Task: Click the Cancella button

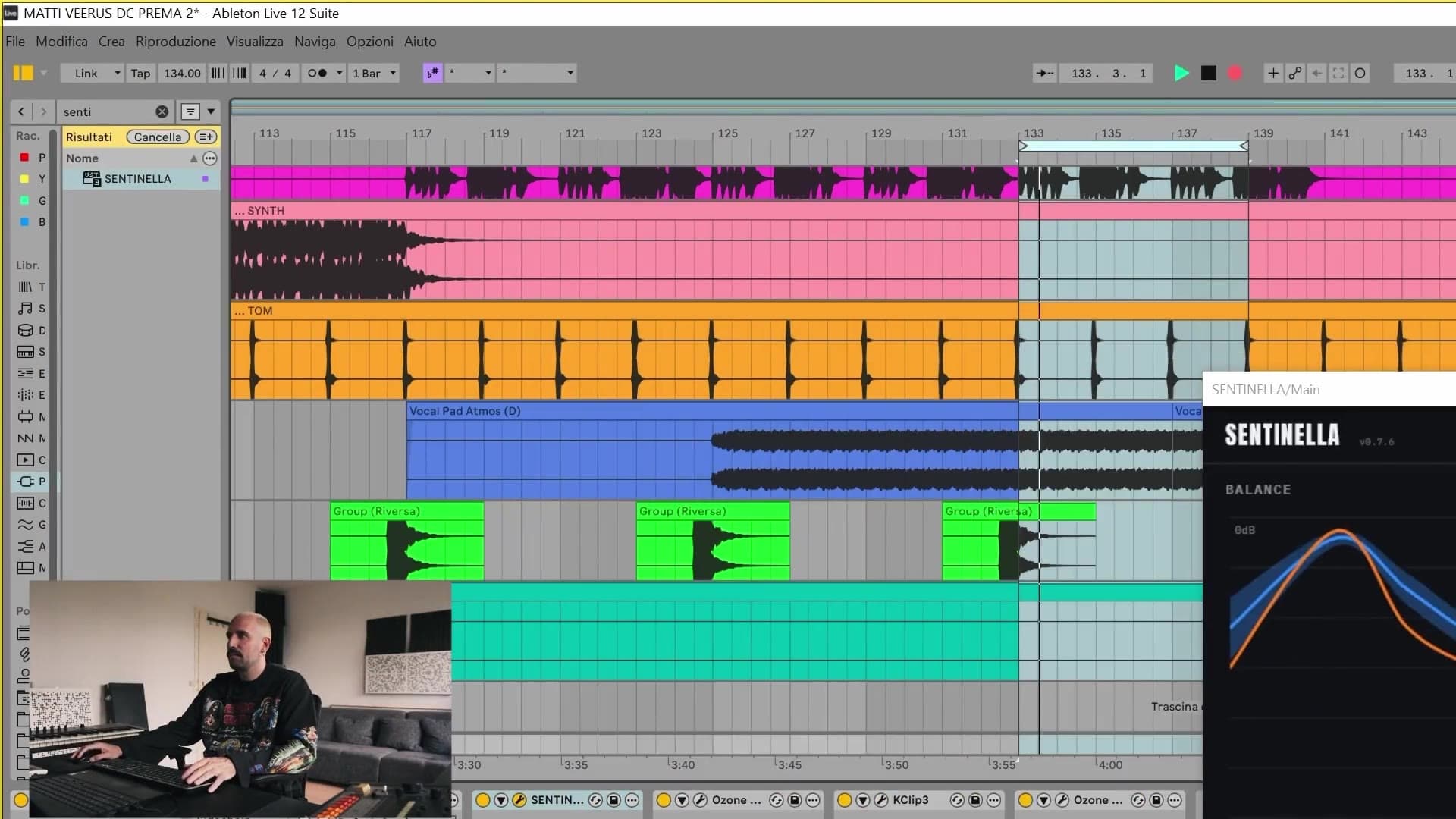Action: [x=158, y=136]
